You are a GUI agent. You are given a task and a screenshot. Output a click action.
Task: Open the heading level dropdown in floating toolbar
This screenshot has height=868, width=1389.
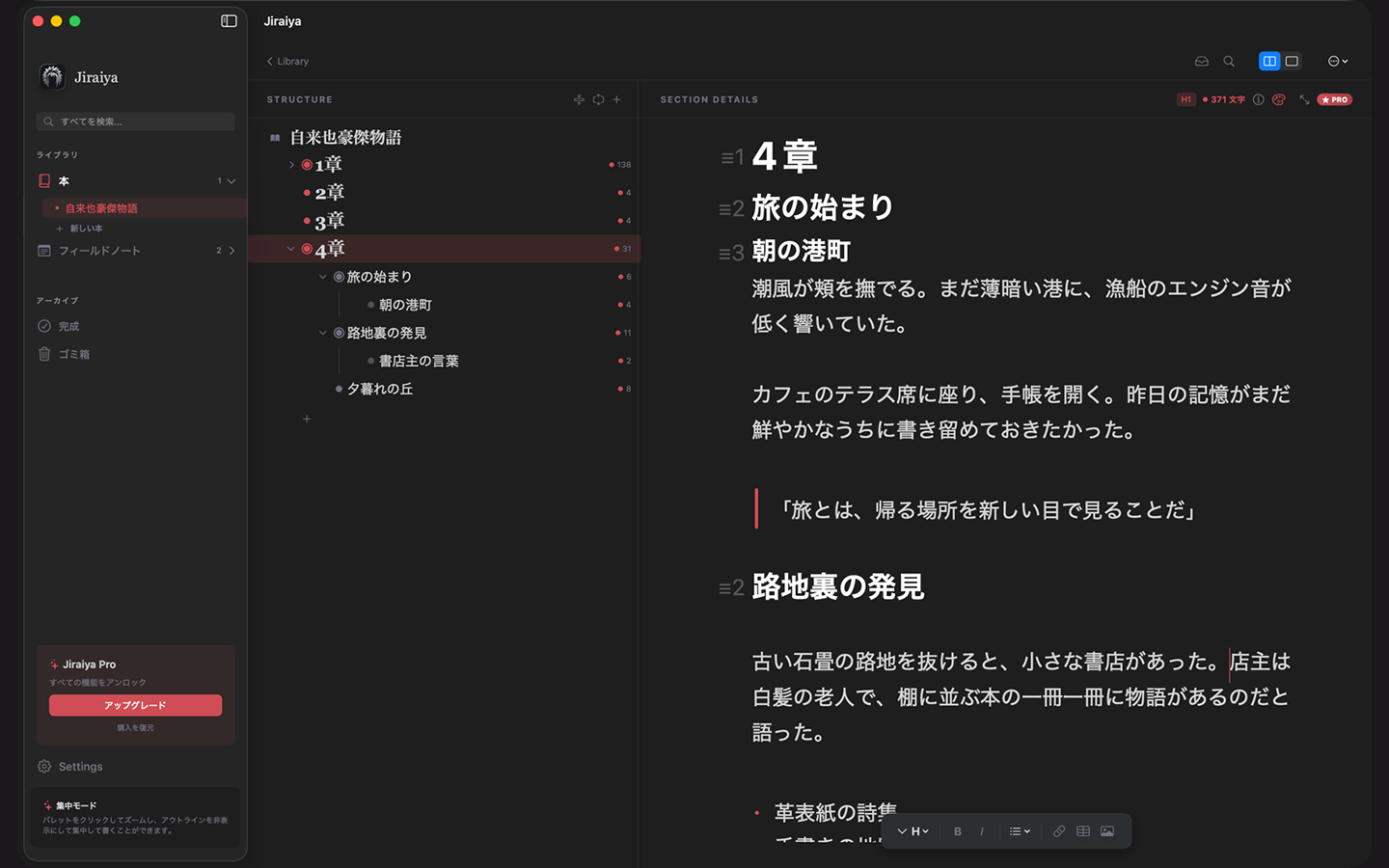click(912, 830)
